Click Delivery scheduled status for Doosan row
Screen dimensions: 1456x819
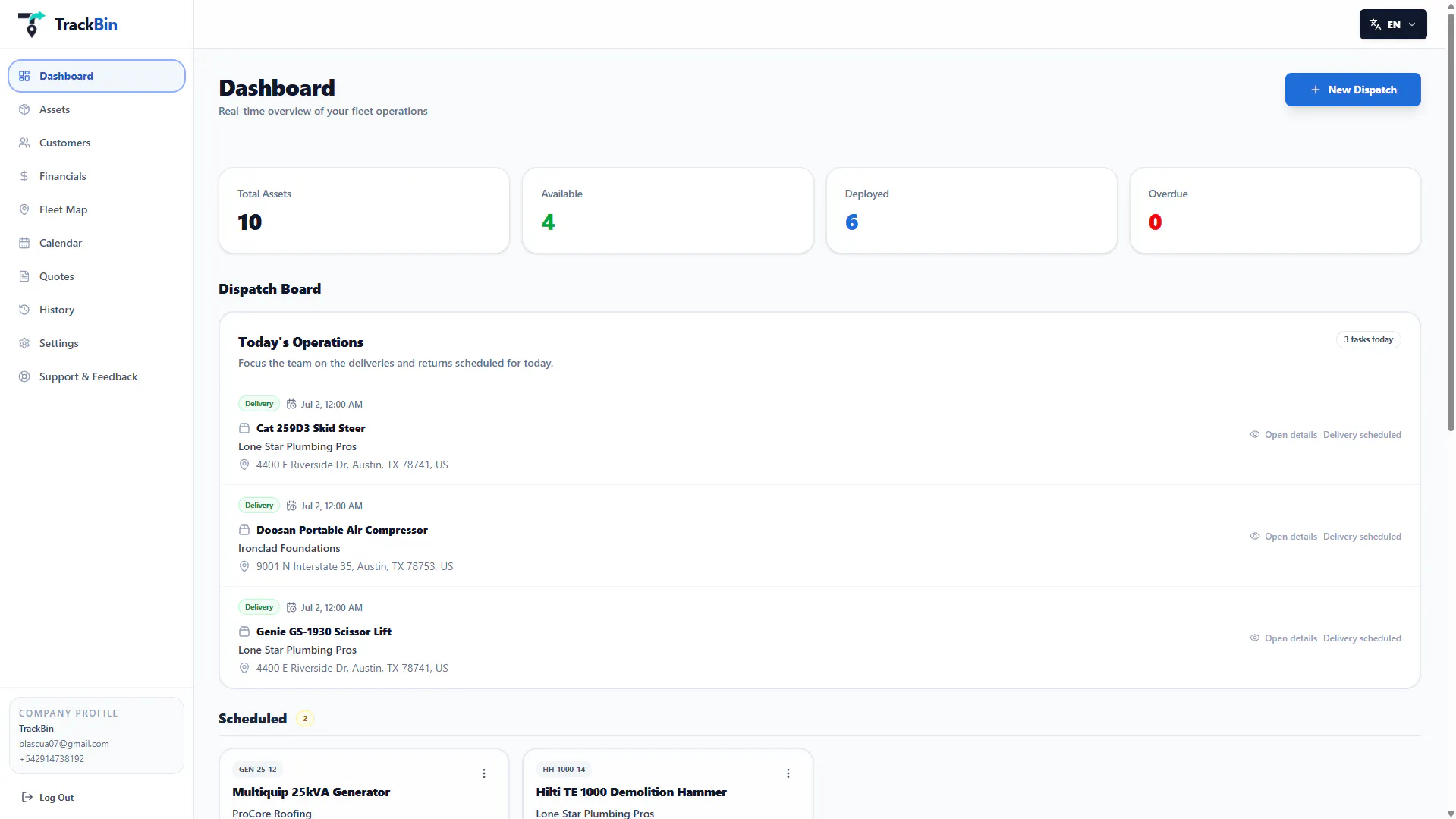coord(1362,537)
